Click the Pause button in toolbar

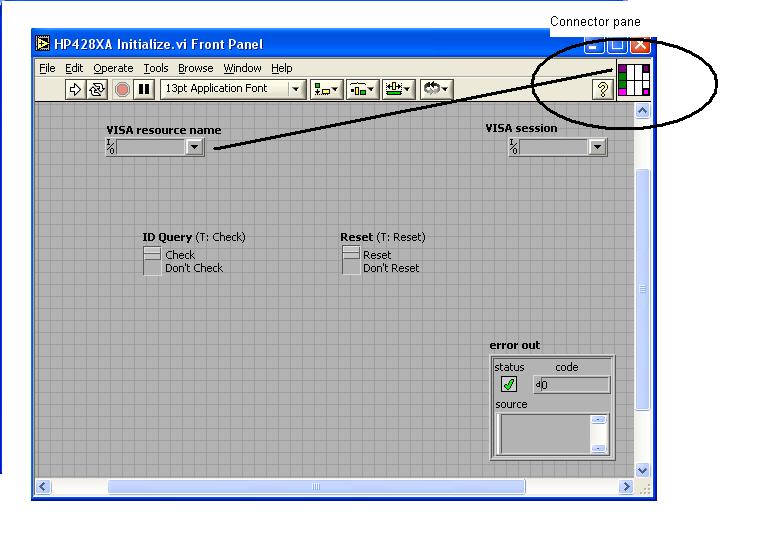[x=145, y=89]
